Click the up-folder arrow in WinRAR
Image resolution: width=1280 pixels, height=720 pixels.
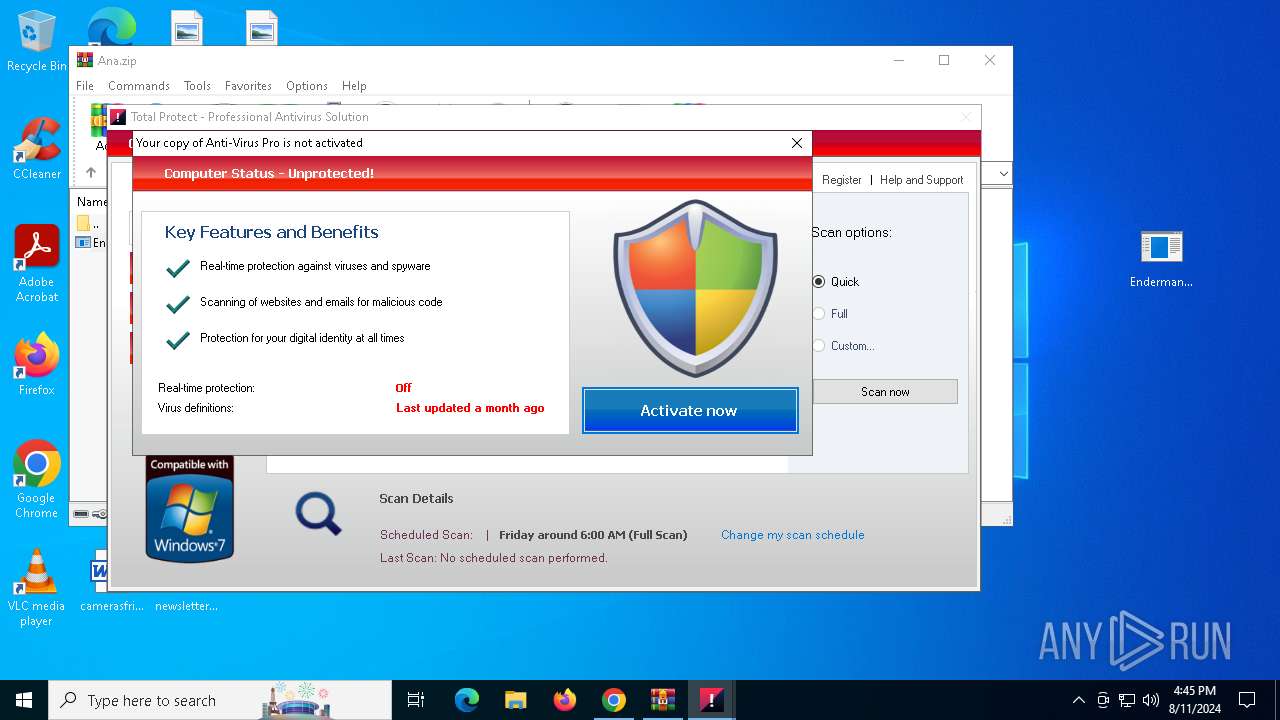click(x=90, y=173)
